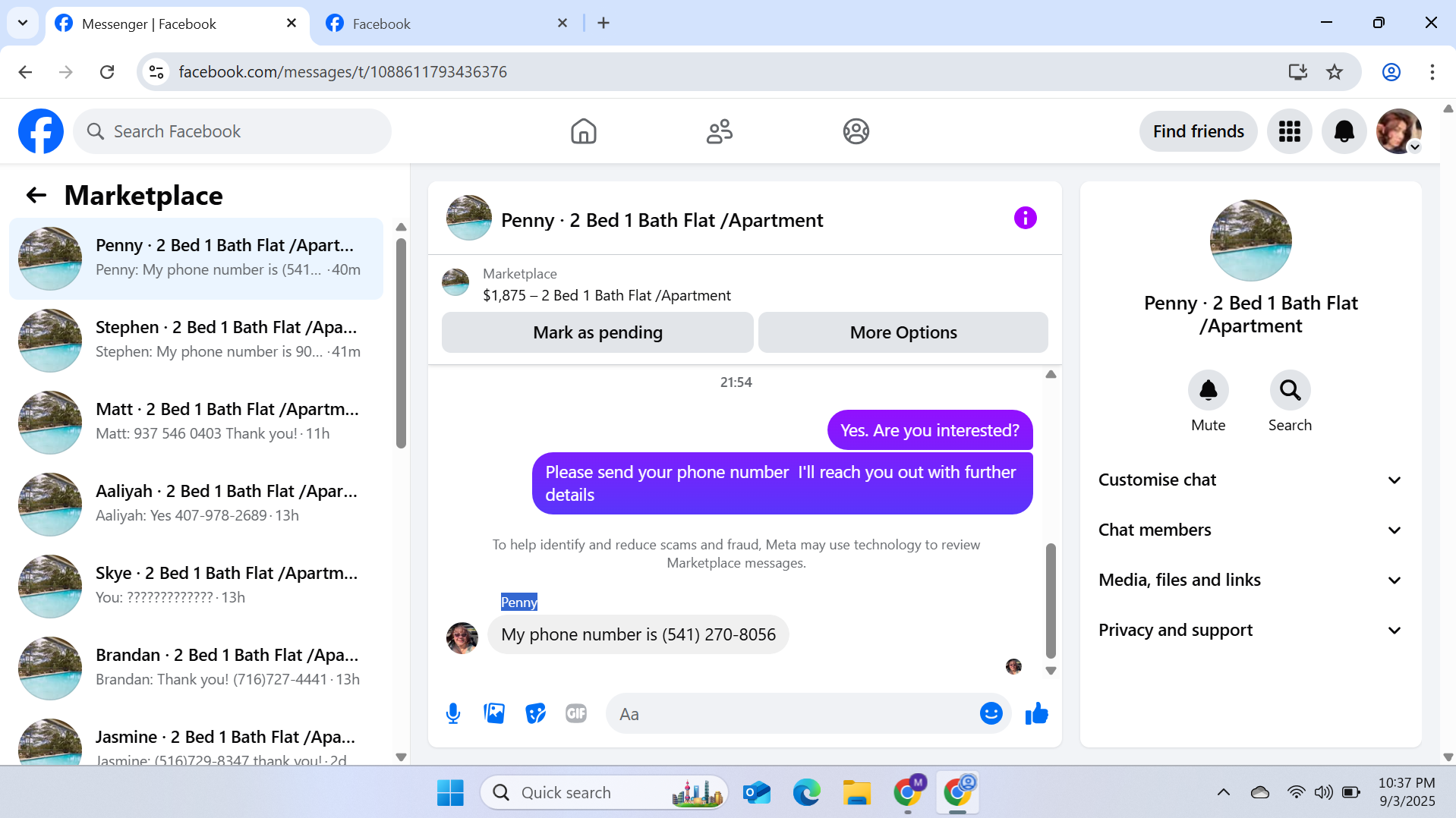Click Mark as pending button

597,332
